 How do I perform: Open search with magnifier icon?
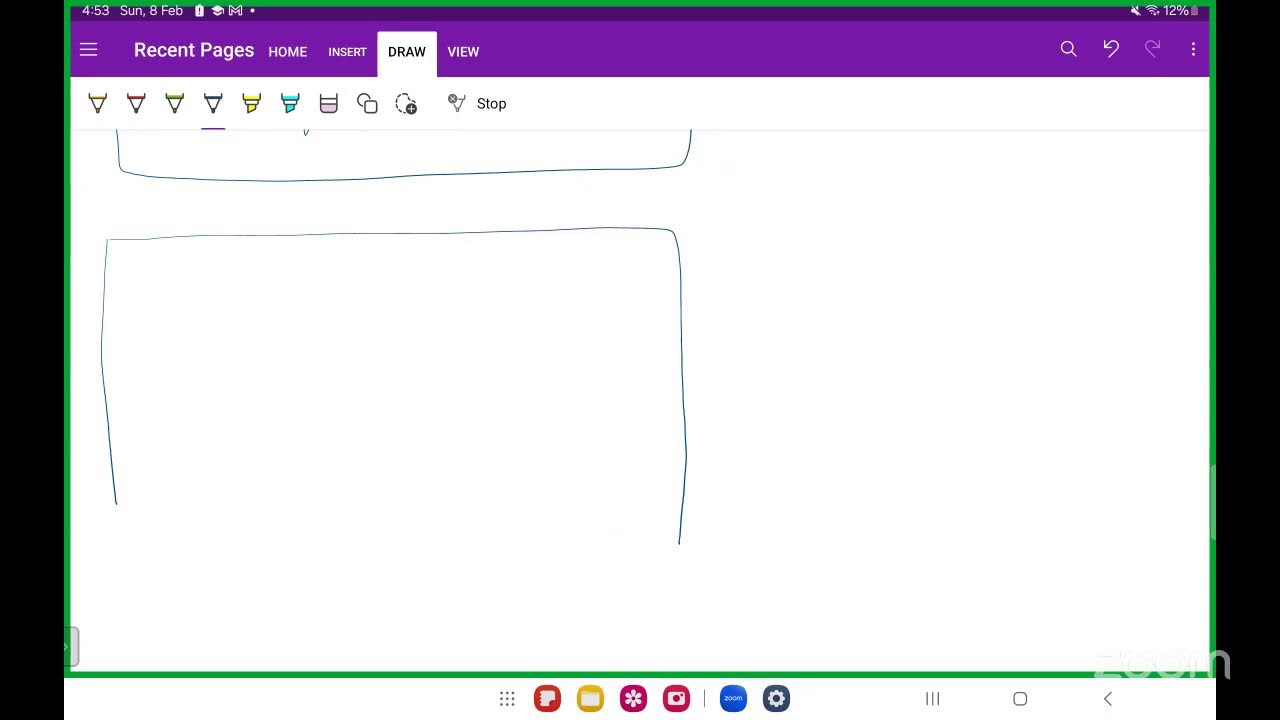click(x=1068, y=49)
